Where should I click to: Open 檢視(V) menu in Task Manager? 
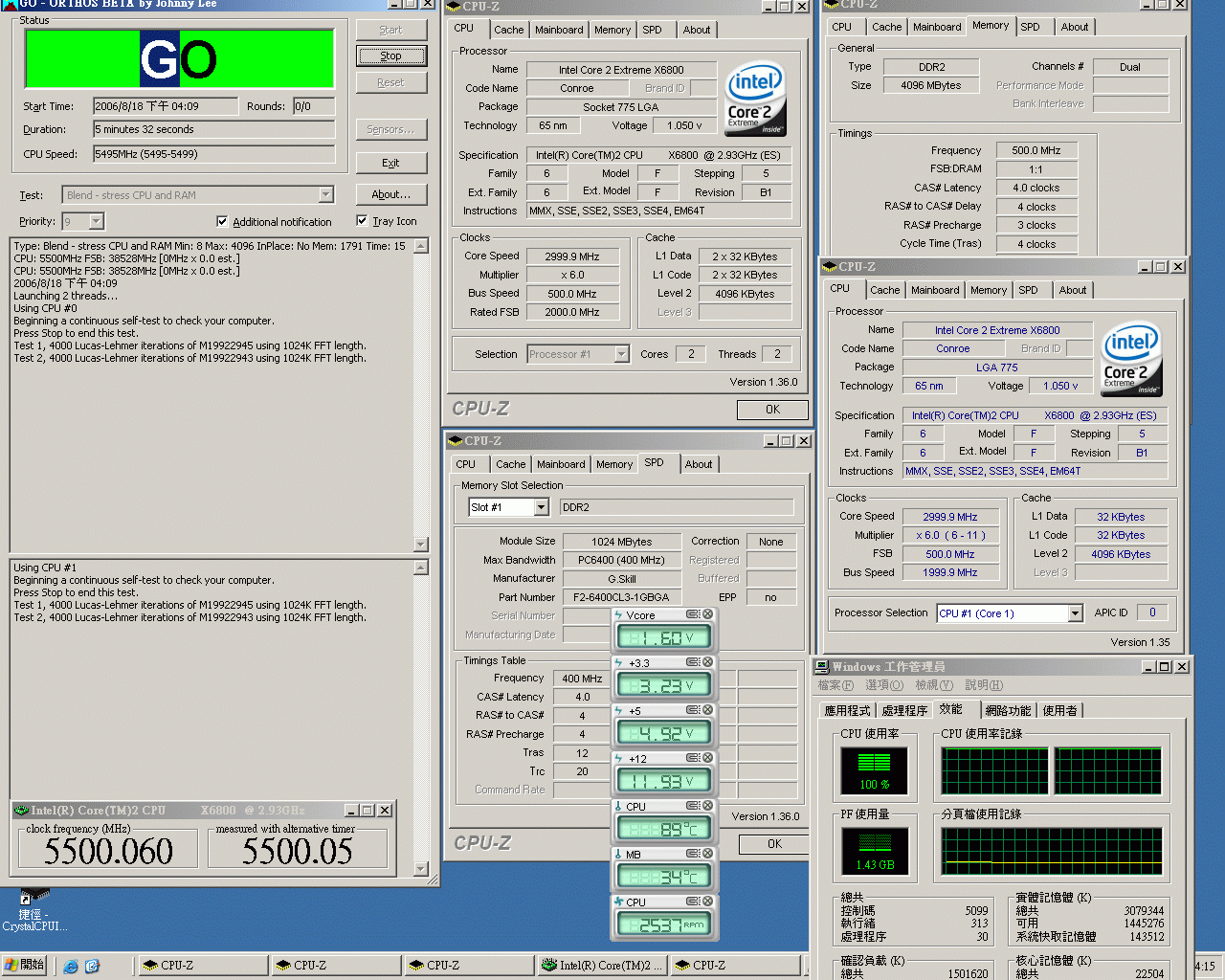pos(934,685)
